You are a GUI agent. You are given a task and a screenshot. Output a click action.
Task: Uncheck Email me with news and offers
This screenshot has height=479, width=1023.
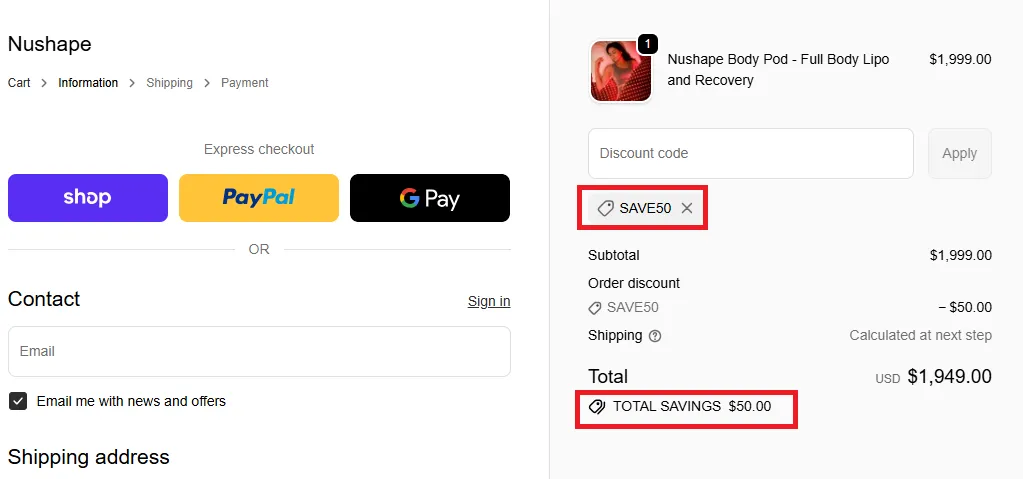18,401
